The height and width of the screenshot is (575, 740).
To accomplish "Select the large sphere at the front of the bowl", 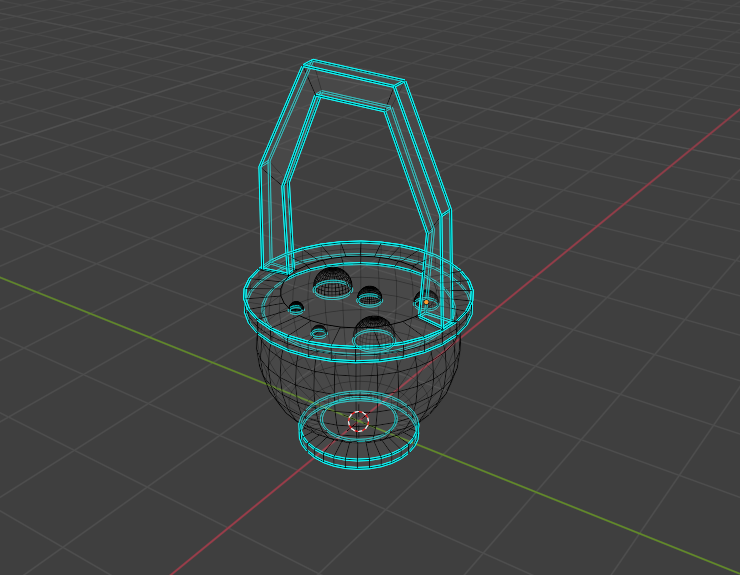I will [374, 332].
